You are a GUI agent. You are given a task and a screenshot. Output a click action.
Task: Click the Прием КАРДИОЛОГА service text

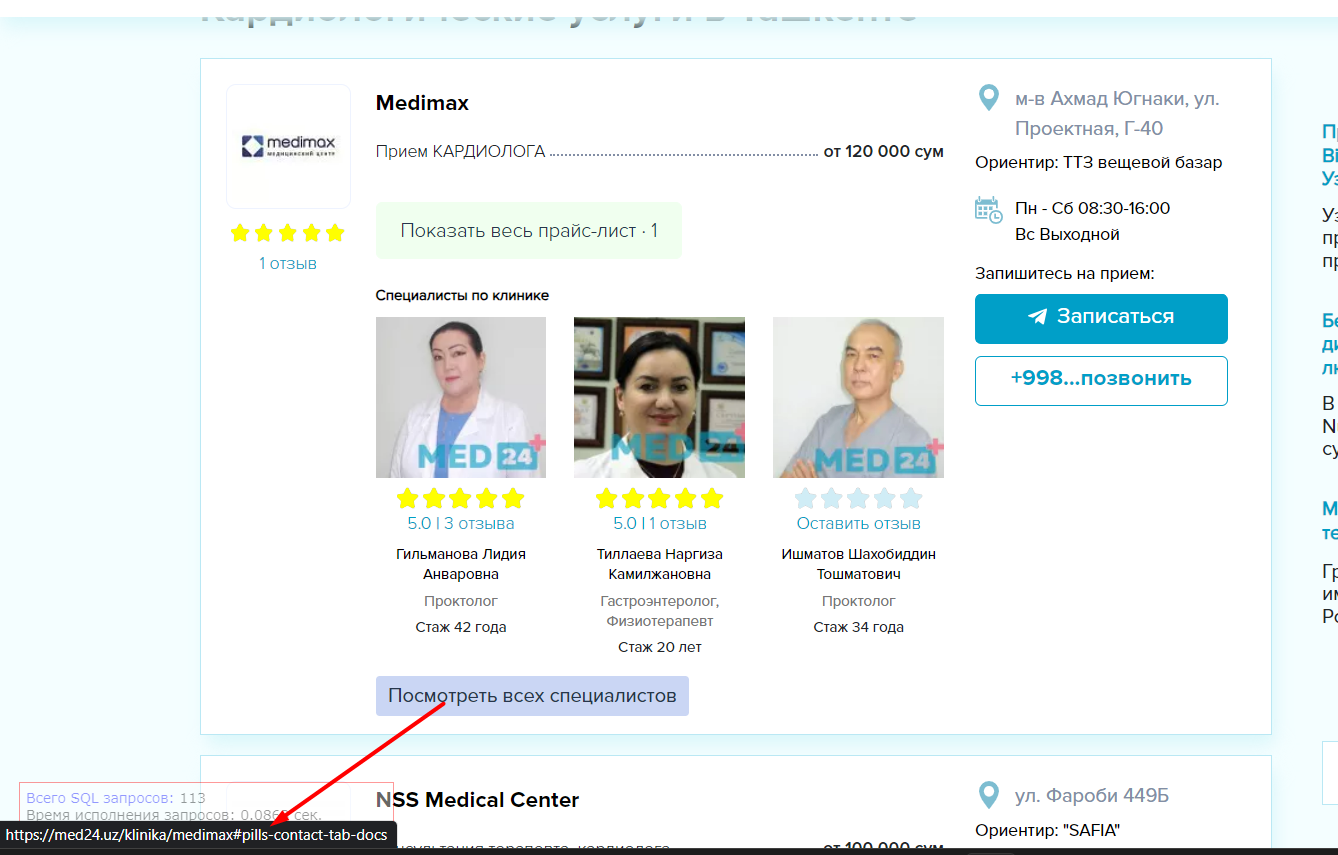coord(461,152)
